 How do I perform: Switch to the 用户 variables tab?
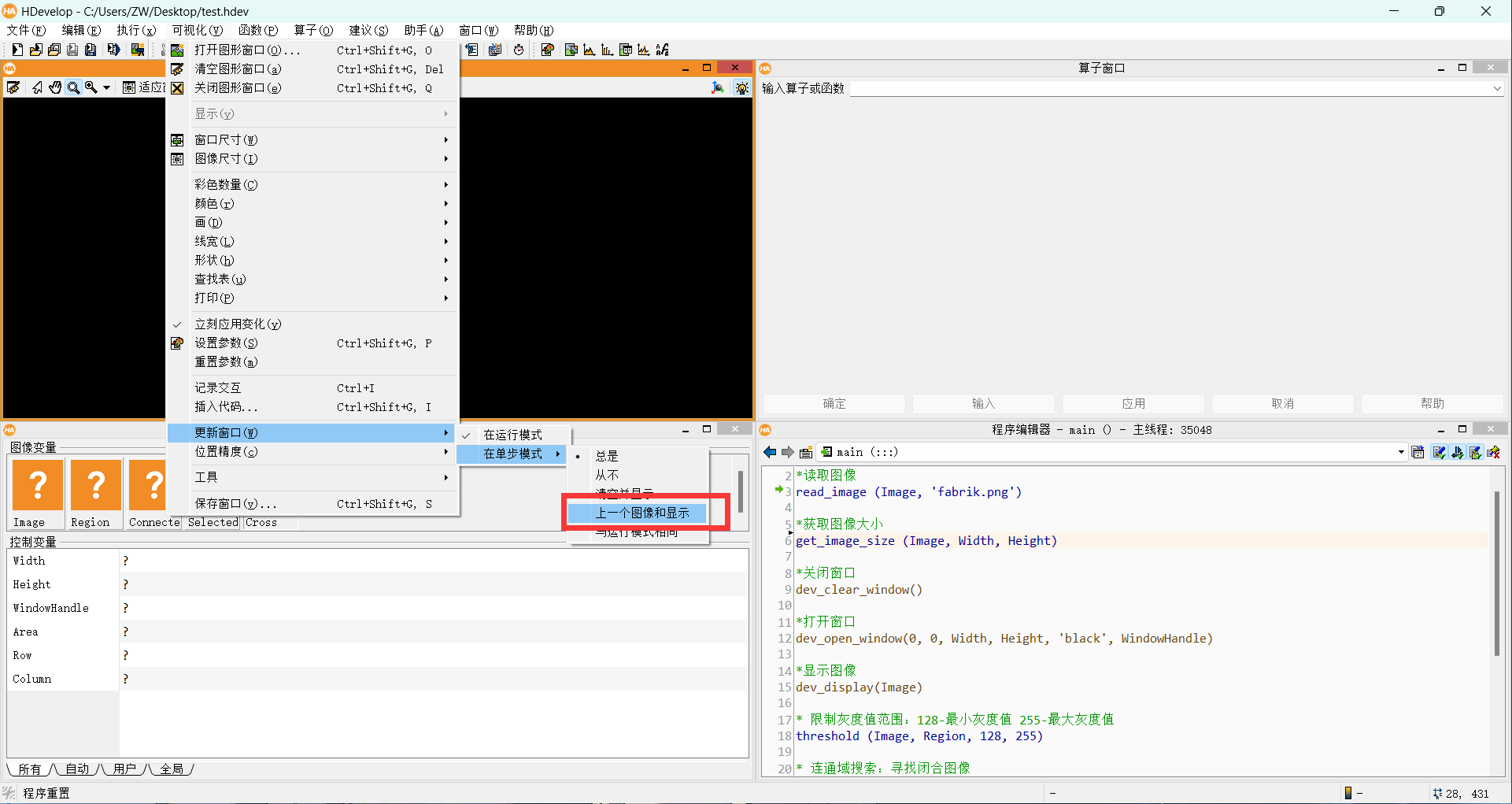click(x=124, y=769)
